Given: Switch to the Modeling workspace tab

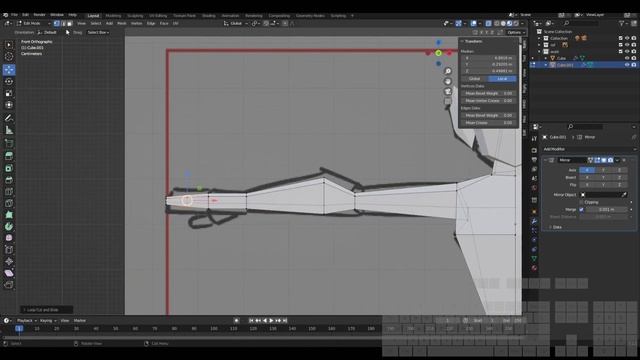Looking at the screenshot, I should pyautogui.click(x=113, y=16).
